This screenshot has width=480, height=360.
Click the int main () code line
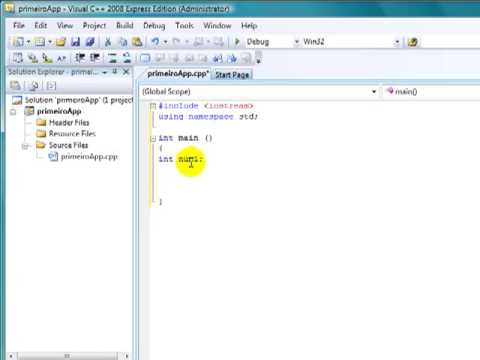pyautogui.click(x=185, y=138)
